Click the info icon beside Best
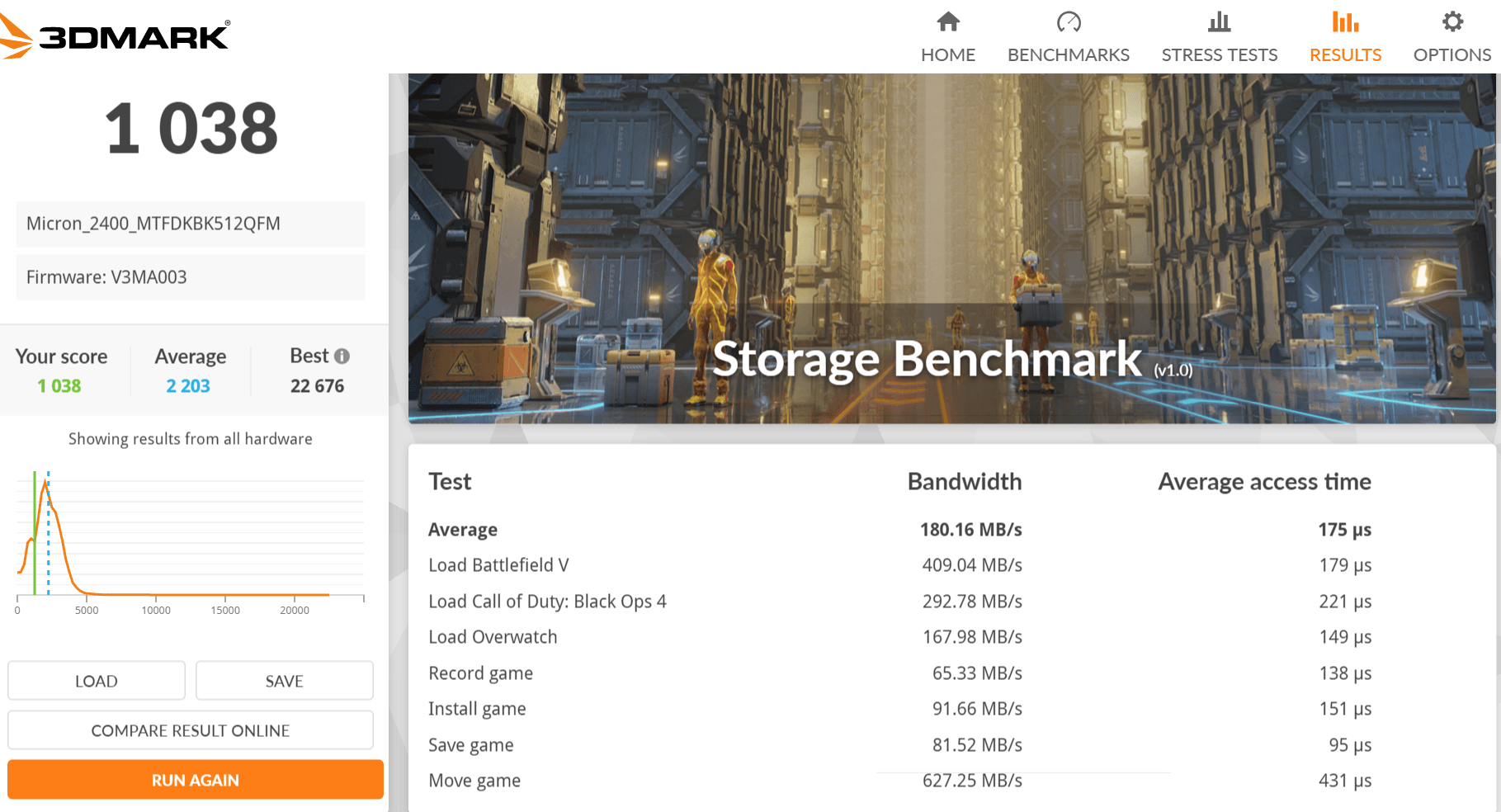Image resolution: width=1501 pixels, height=812 pixels. [x=342, y=356]
